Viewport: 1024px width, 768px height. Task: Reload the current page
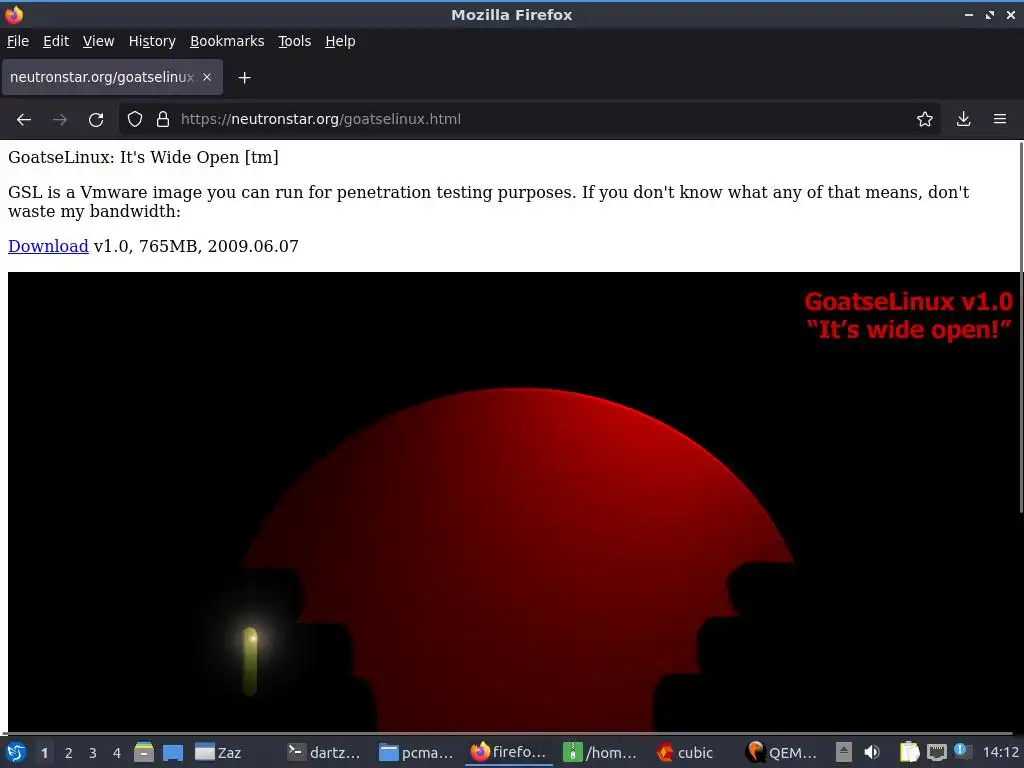point(96,120)
